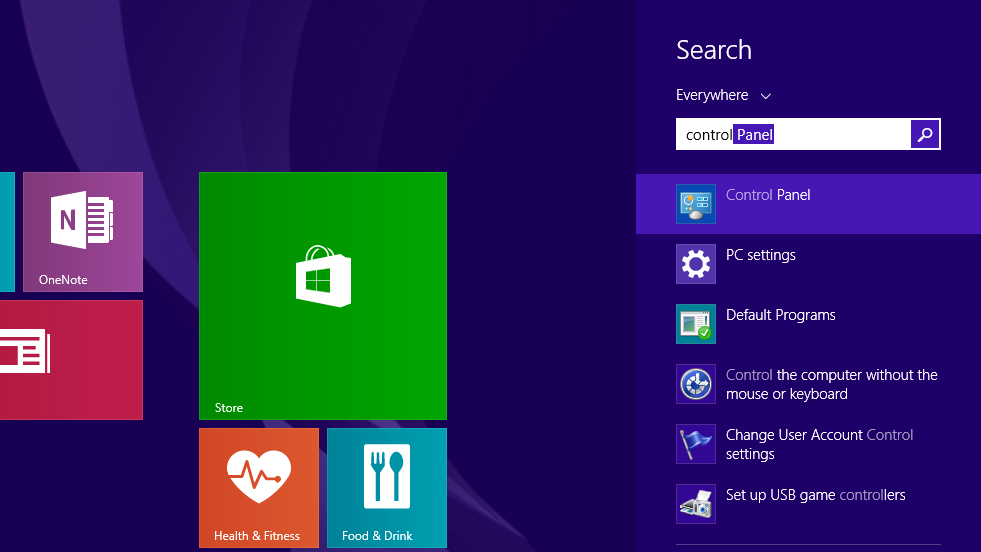Viewport: 981px width, 552px height.
Task: Click the Store tile label
Action: click(228, 407)
